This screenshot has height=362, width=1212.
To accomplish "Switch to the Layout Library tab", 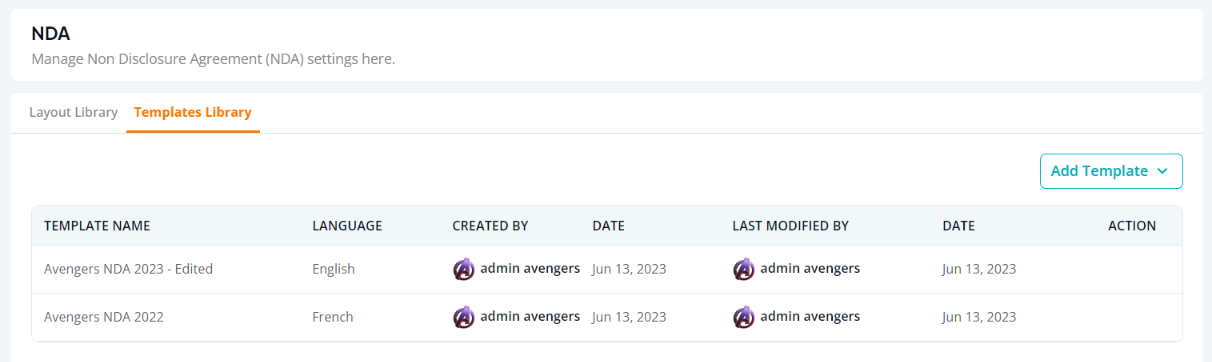I will click(x=73, y=112).
